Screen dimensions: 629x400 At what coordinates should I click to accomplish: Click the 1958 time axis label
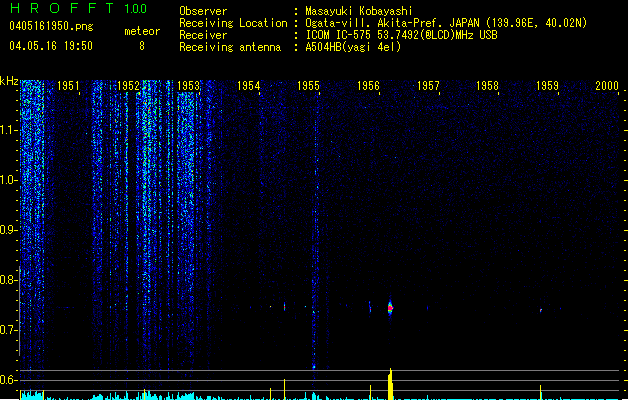[487, 86]
